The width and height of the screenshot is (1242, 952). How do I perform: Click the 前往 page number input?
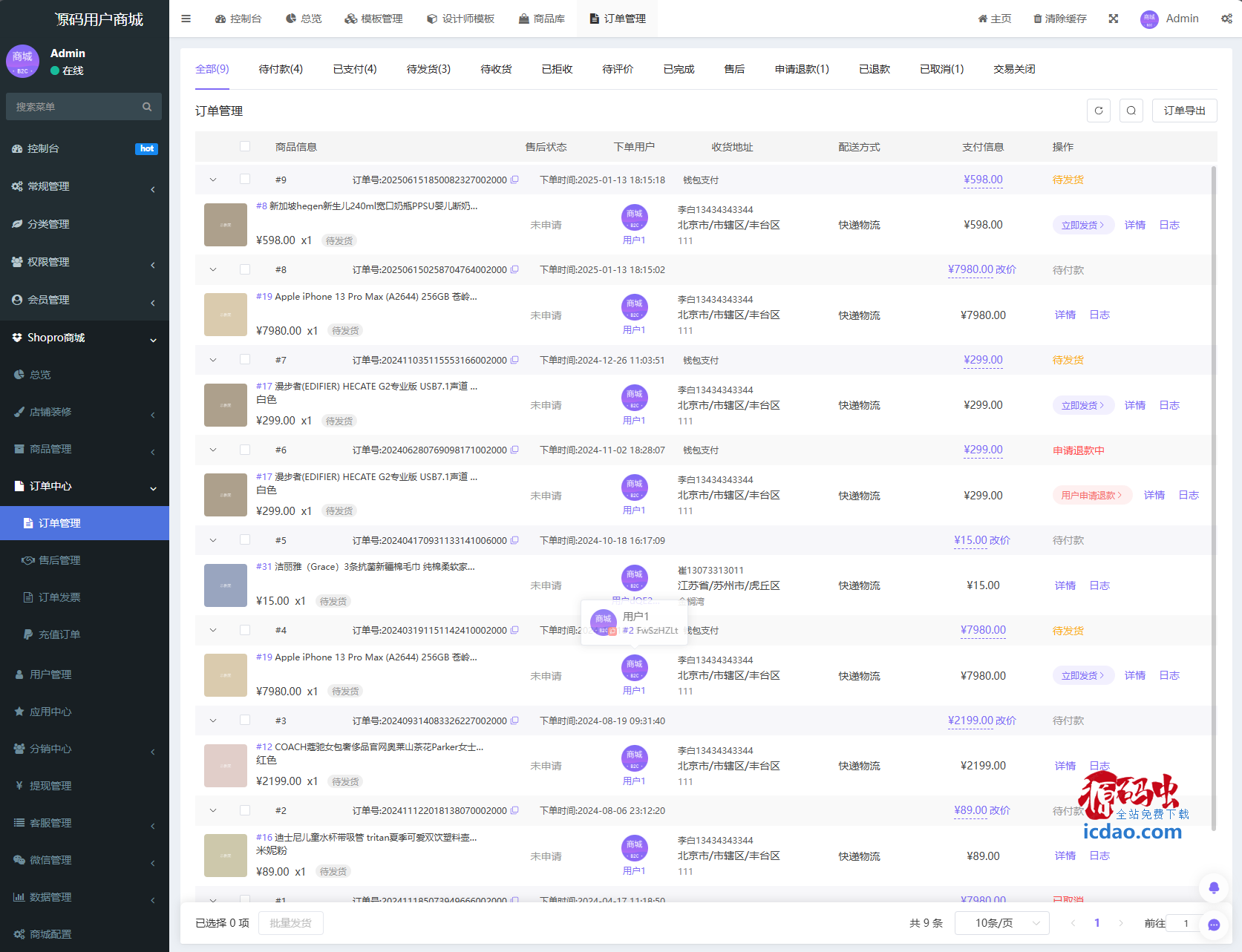[x=1186, y=923]
